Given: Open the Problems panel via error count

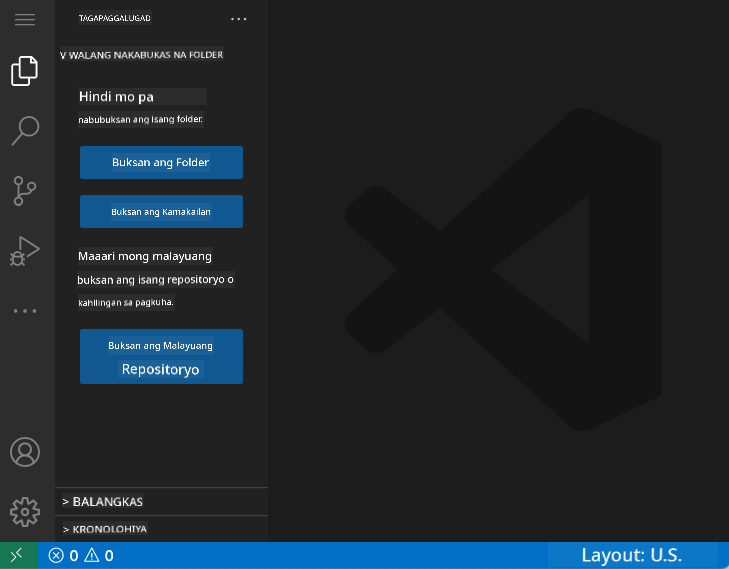Looking at the screenshot, I should tap(63, 556).
